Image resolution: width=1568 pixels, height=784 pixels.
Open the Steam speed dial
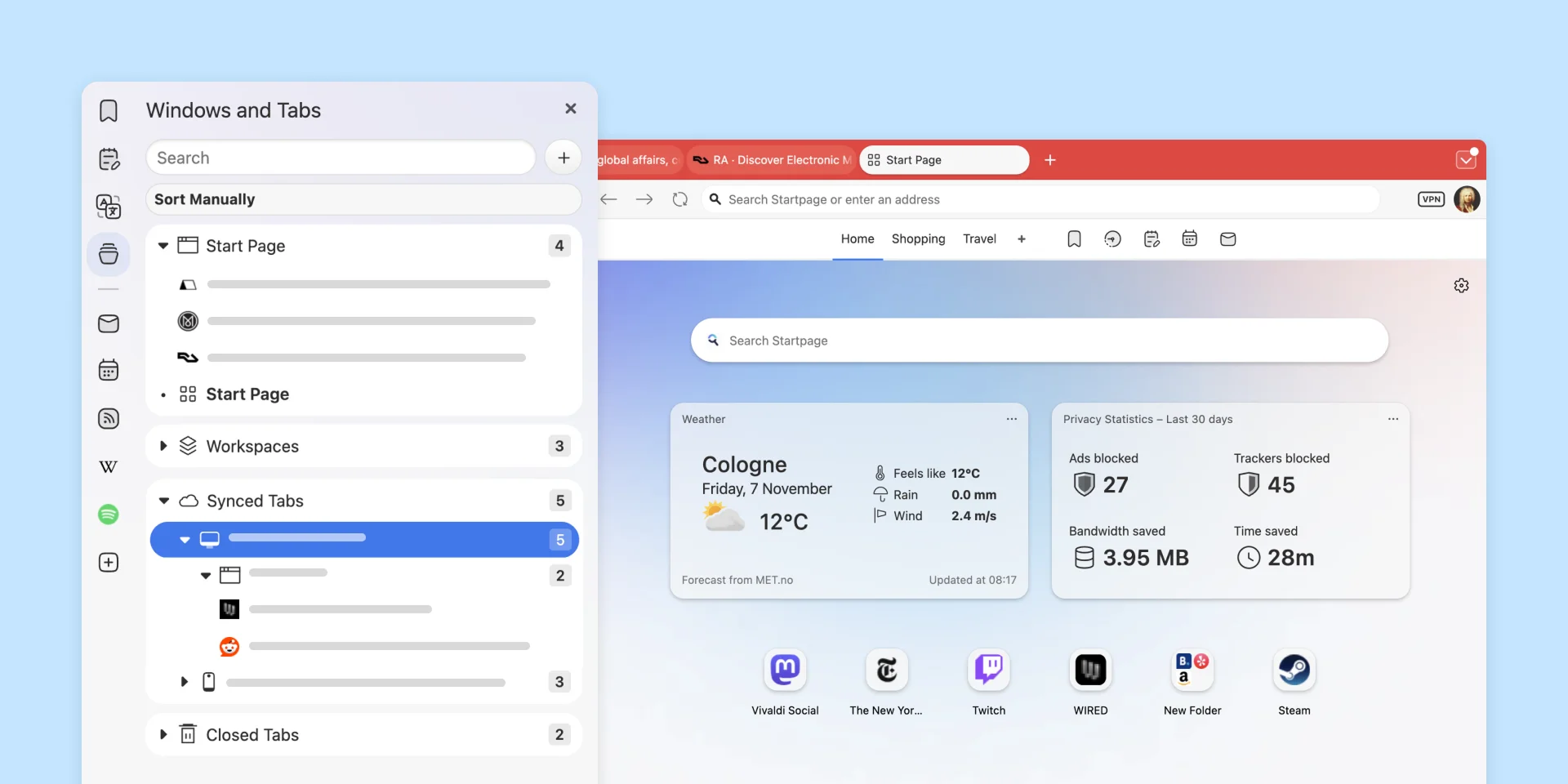click(1294, 671)
